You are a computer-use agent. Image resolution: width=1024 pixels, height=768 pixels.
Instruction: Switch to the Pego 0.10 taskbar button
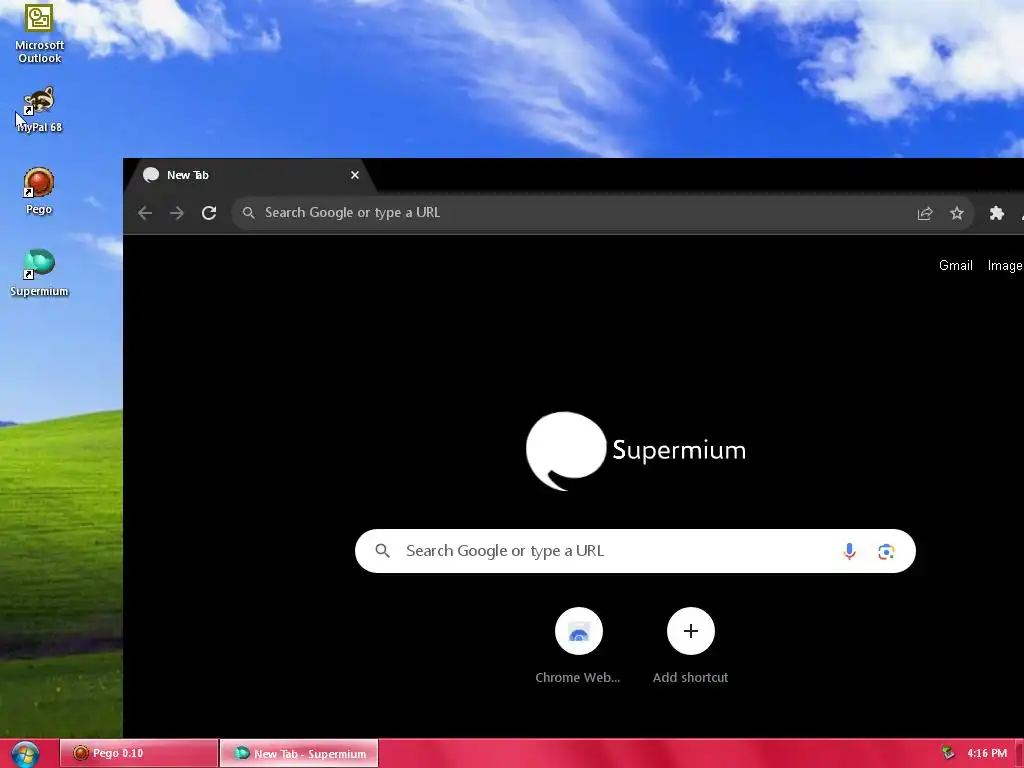click(x=139, y=753)
